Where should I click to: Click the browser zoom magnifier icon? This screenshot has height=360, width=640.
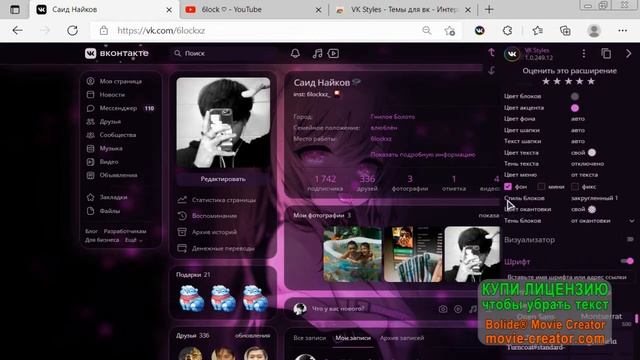tap(427, 31)
